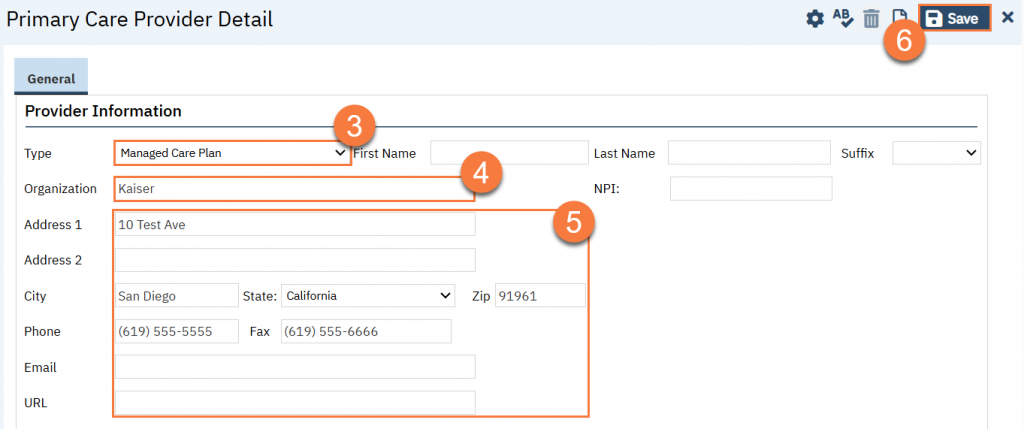Click the Fax number field

(366, 332)
